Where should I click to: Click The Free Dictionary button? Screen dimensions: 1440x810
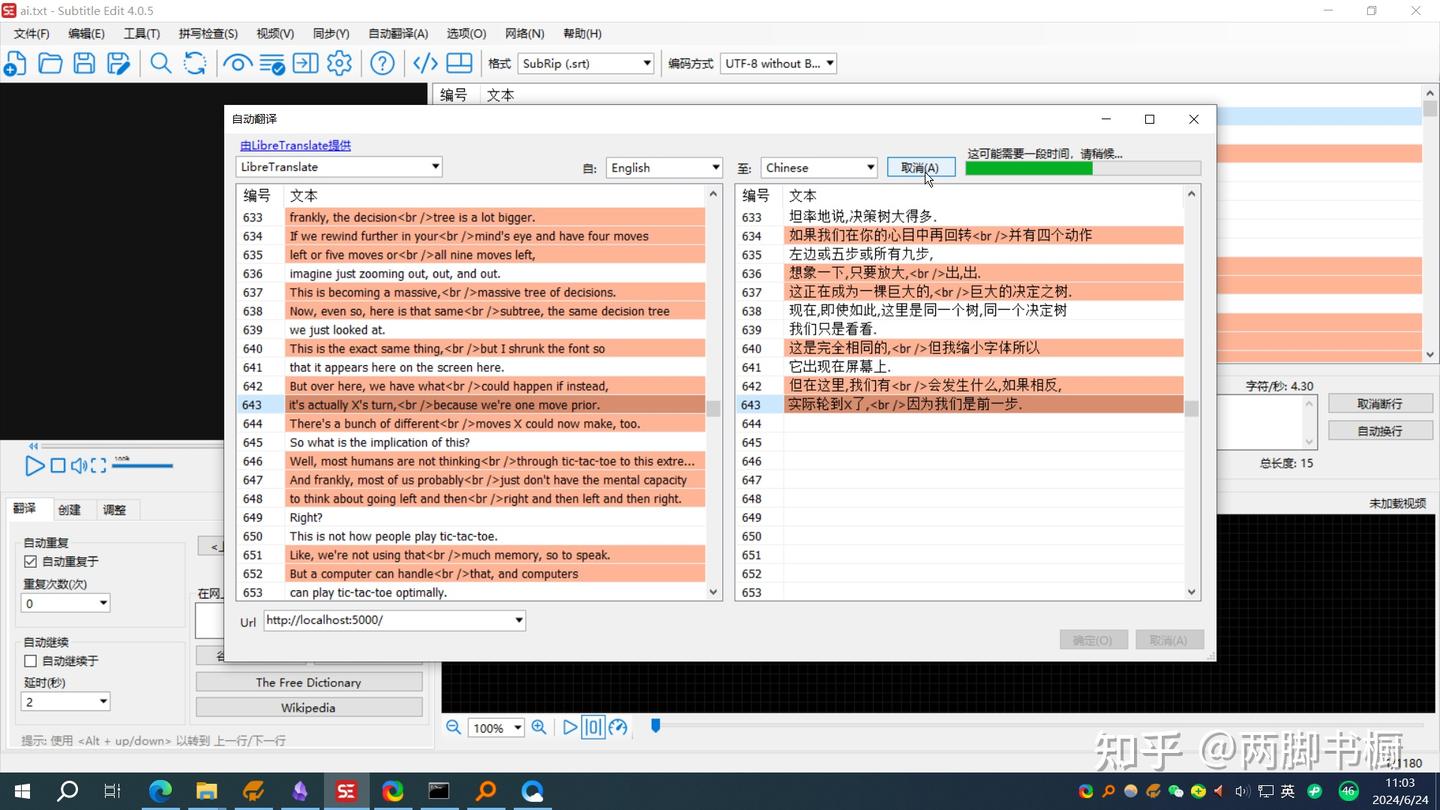pyautogui.click(x=309, y=682)
